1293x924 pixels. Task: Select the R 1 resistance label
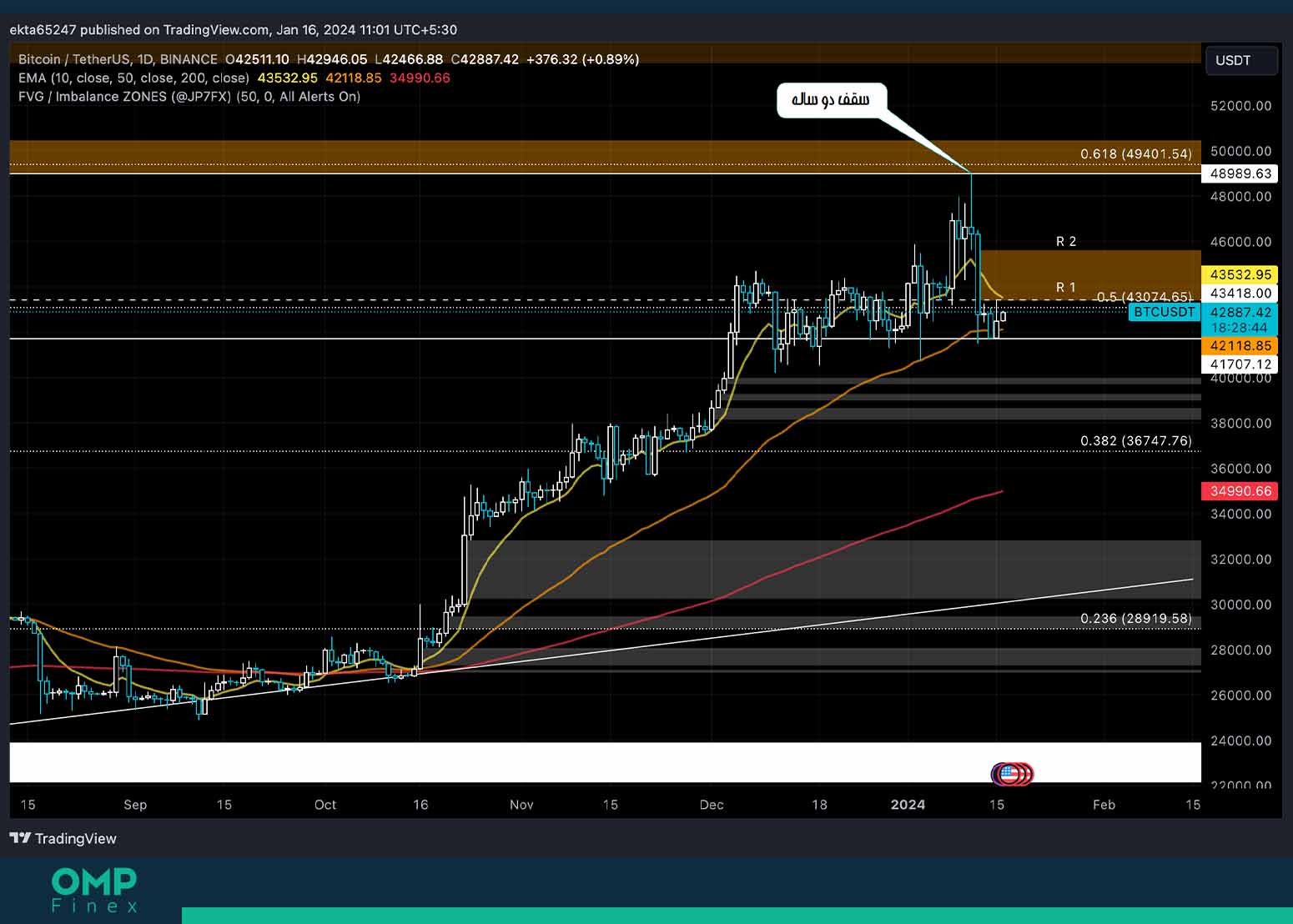coord(1066,287)
